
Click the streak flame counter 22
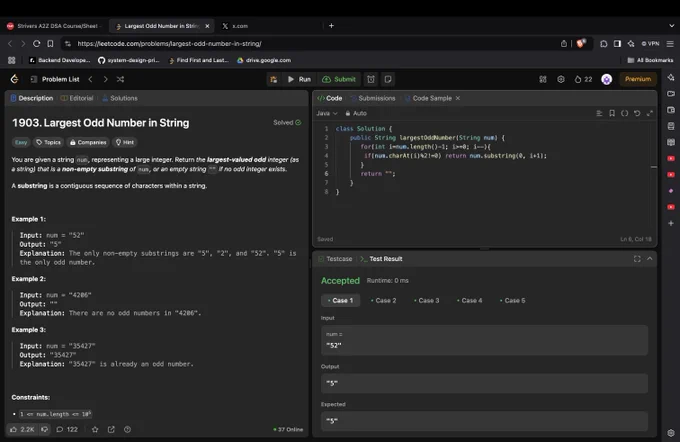point(583,79)
